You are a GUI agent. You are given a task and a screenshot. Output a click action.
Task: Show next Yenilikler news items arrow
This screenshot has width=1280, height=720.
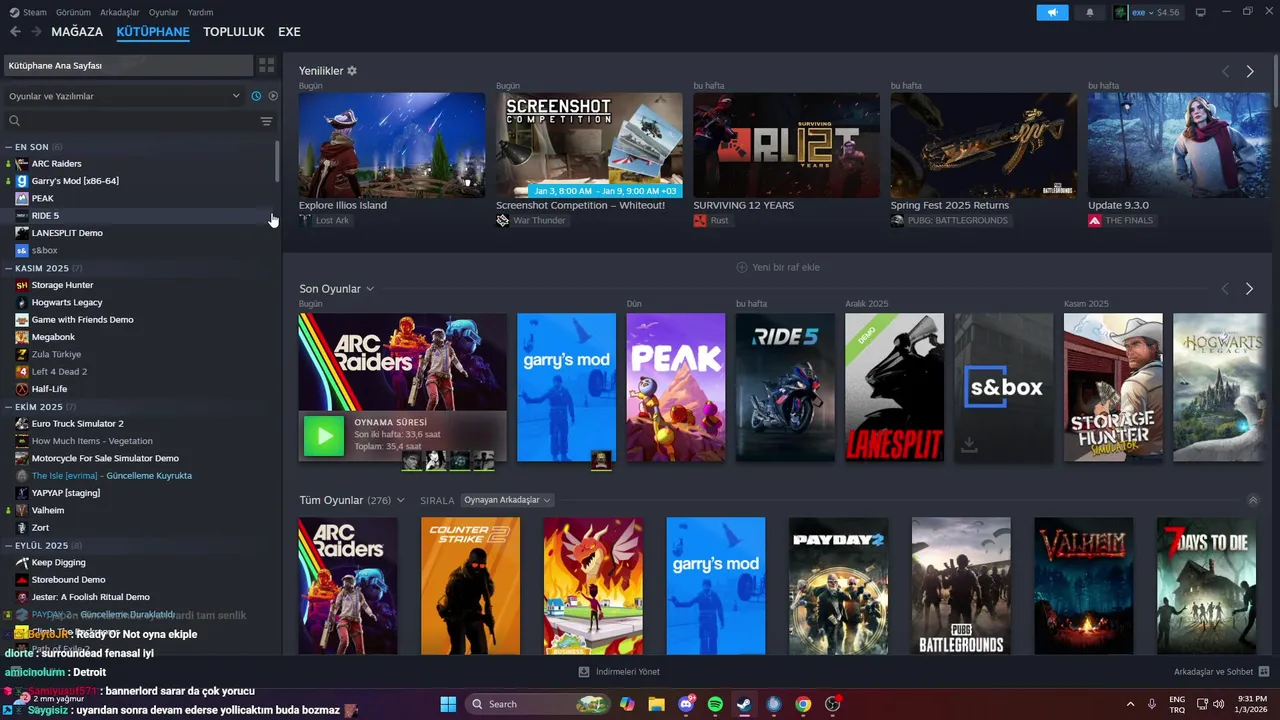pos(1250,71)
